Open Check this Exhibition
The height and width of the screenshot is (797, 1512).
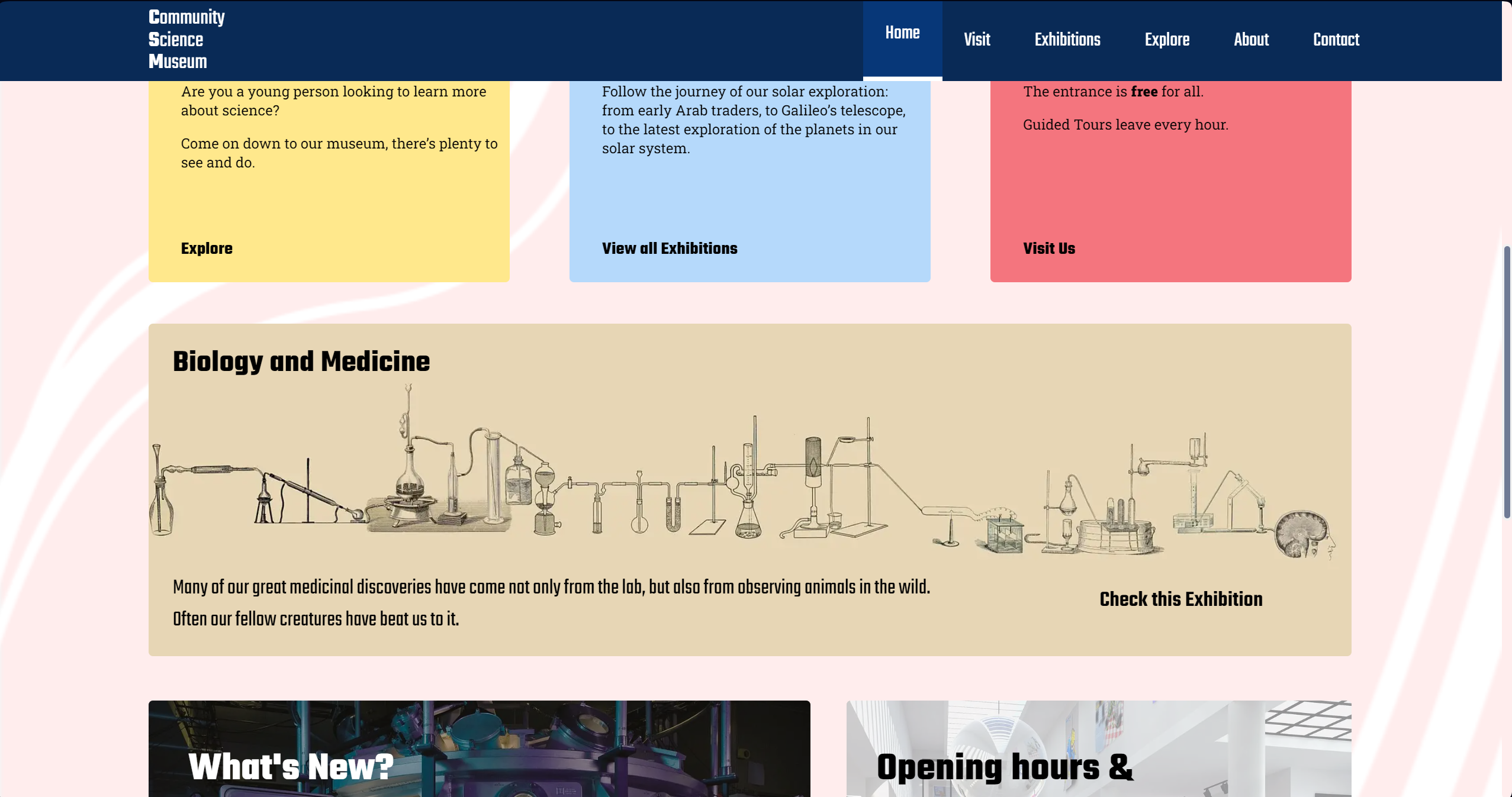click(x=1180, y=599)
